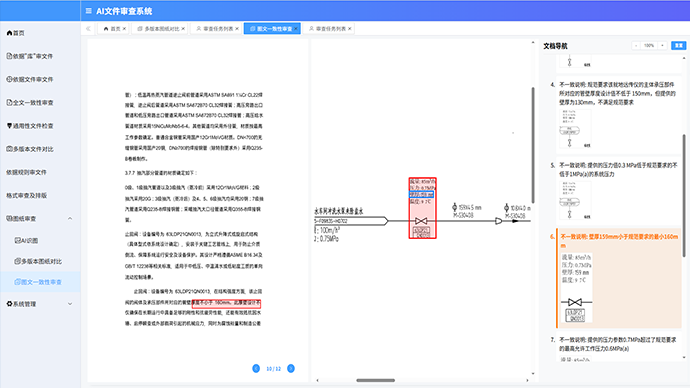Screen dimensions: 690x388
Task: Close the first 审查任务列表 tab
Action: coord(237,29)
